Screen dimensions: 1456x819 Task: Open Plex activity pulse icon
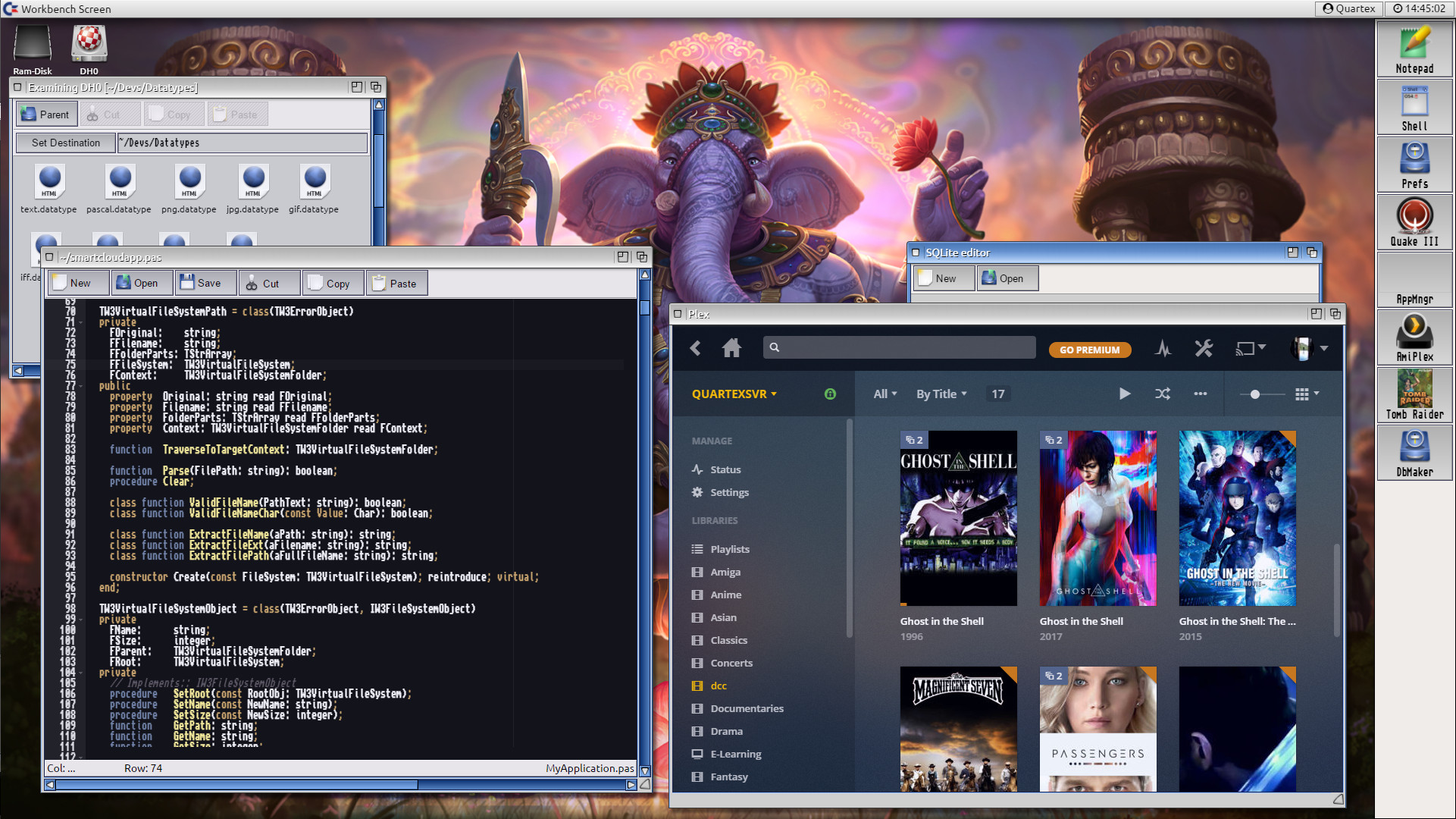[x=1163, y=348]
